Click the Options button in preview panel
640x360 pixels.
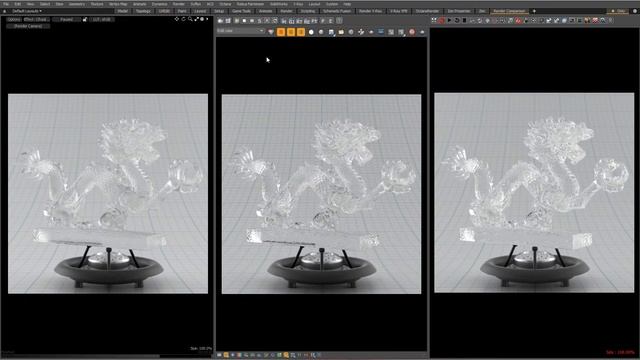coord(14,19)
